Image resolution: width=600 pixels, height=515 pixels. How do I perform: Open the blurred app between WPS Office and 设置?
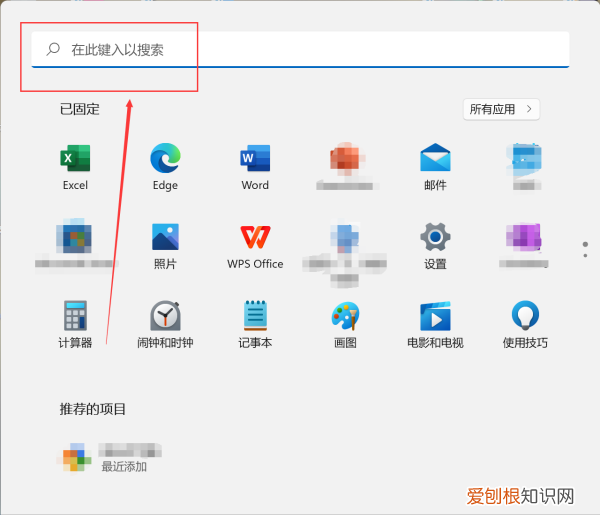coord(344,254)
